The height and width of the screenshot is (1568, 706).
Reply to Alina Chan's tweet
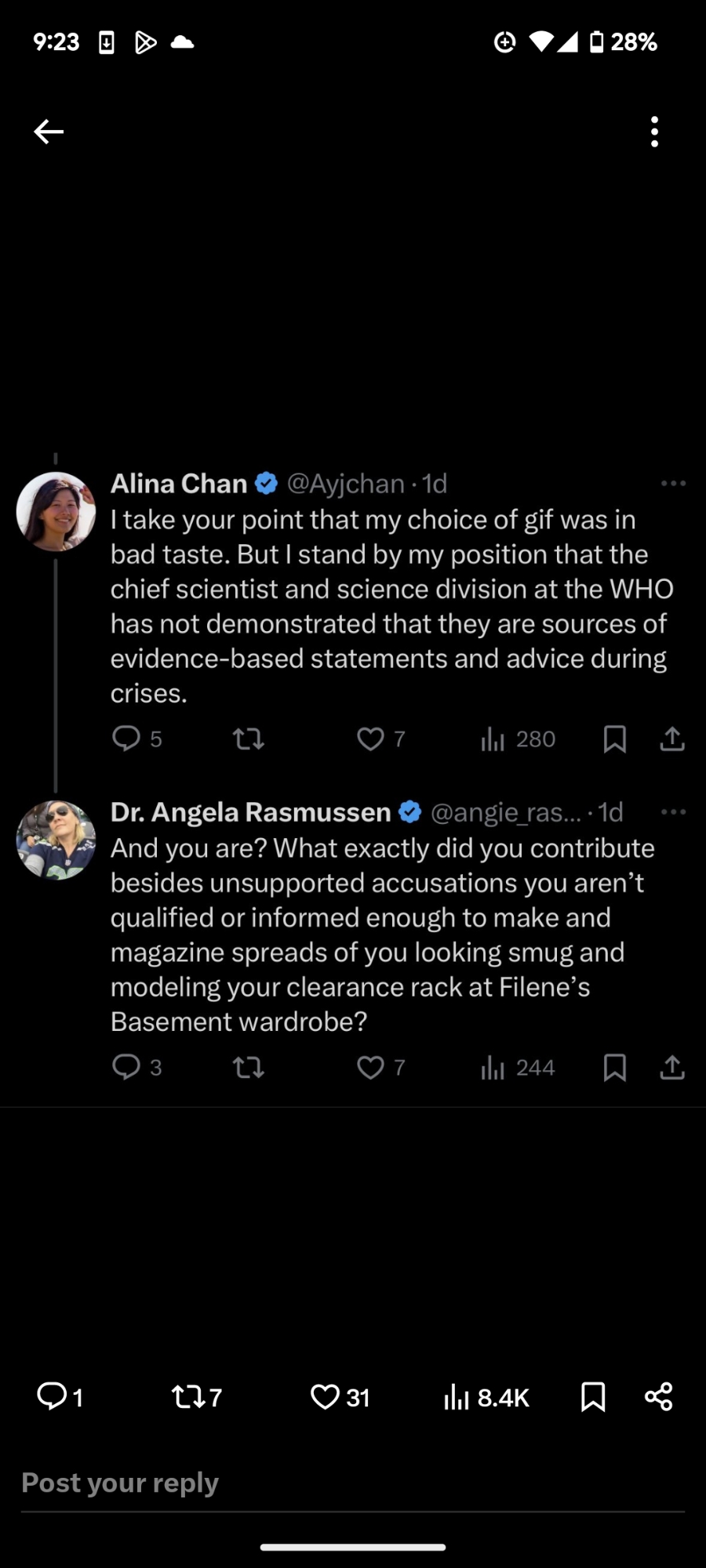pyautogui.click(x=126, y=739)
